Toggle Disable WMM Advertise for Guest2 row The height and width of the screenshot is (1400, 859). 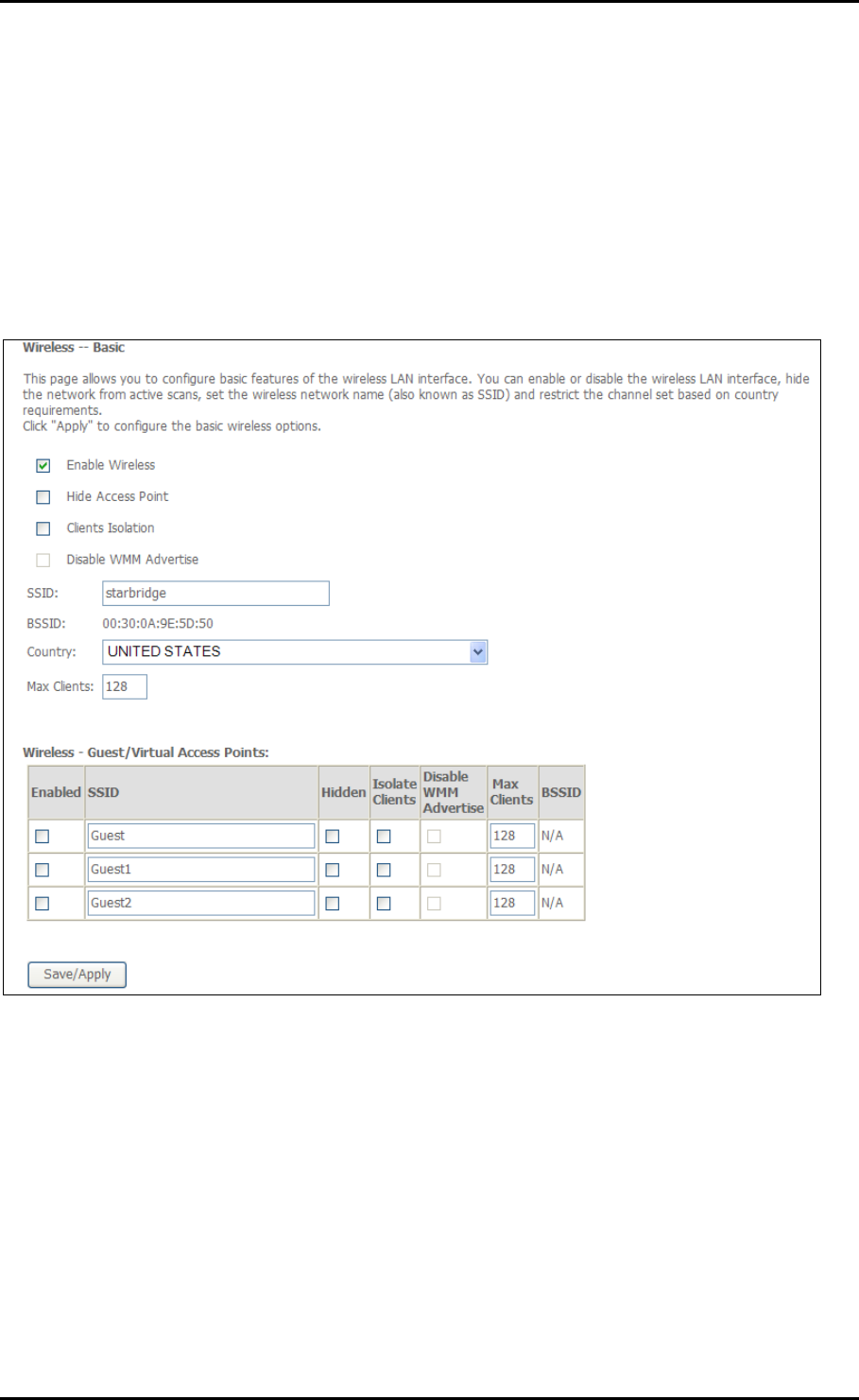click(x=434, y=904)
